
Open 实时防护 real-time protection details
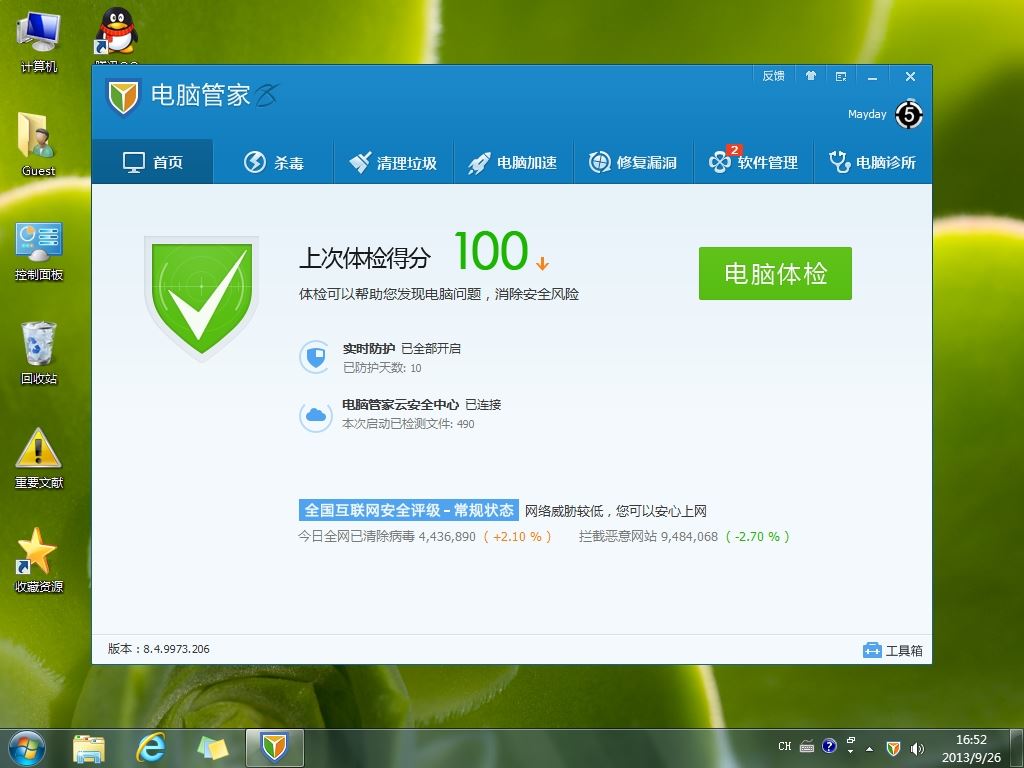coord(368,349)
